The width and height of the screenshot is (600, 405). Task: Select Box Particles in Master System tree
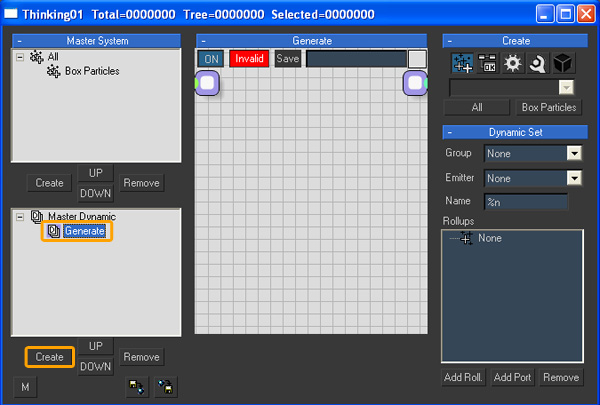click(92, 71)
